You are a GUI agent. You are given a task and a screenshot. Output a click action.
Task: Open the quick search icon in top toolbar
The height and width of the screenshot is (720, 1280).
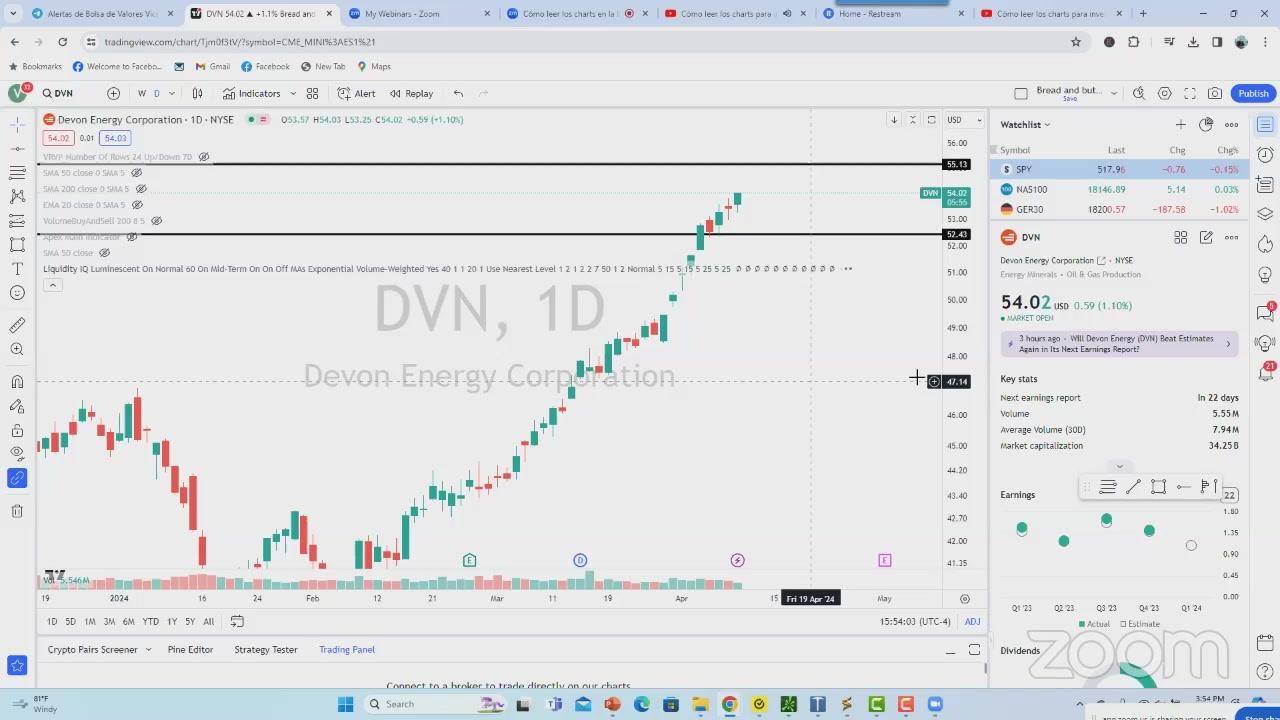(x=1139, y=93)
